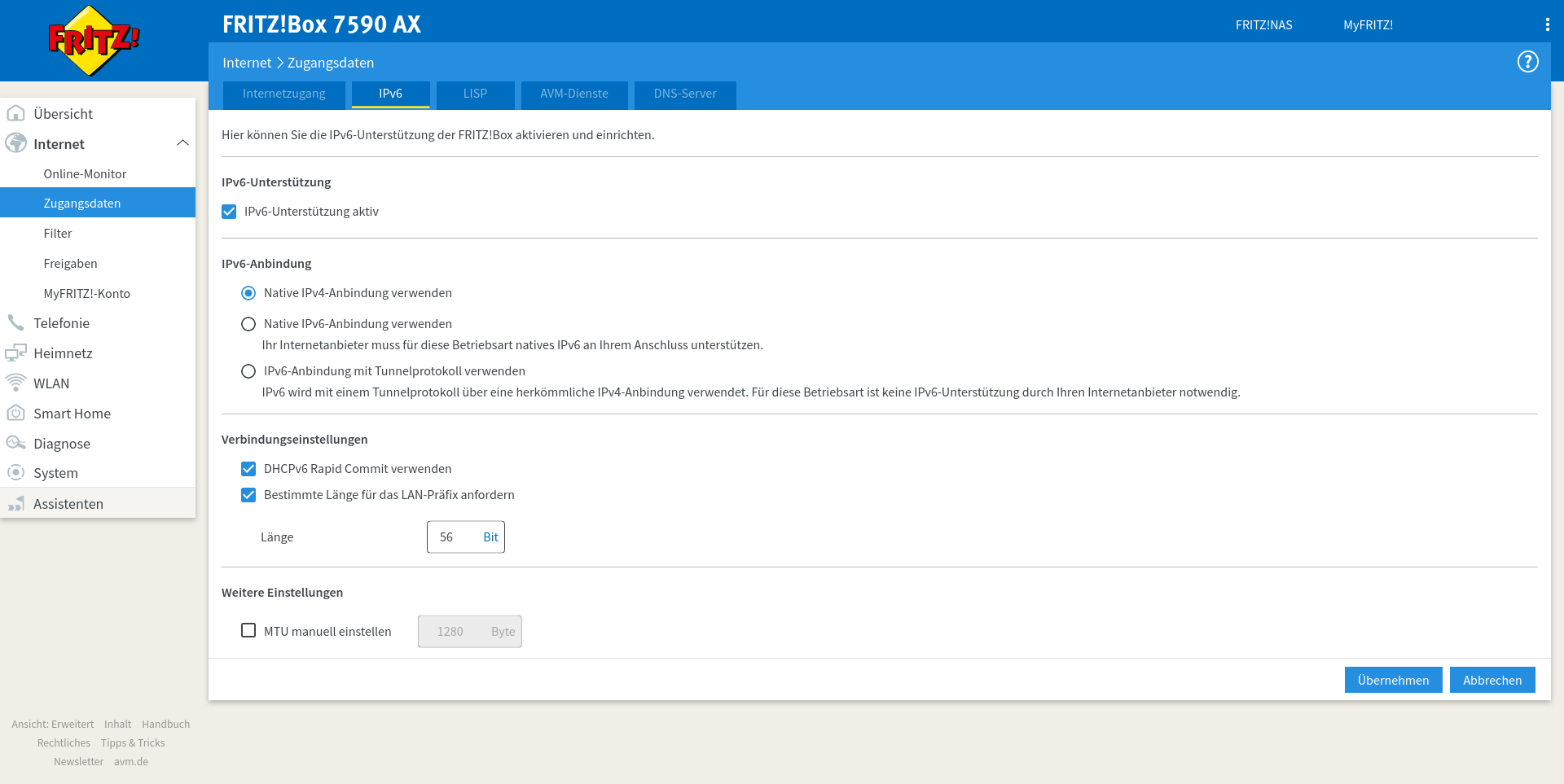
Task: Open the three-dot options menu
Action: pyautogui.click(x=1547, y=24)
